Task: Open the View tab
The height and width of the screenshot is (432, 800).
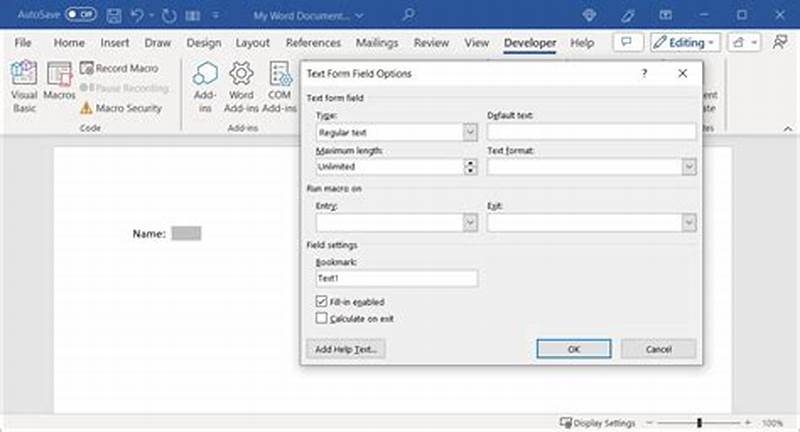Action: coord(477,43)
